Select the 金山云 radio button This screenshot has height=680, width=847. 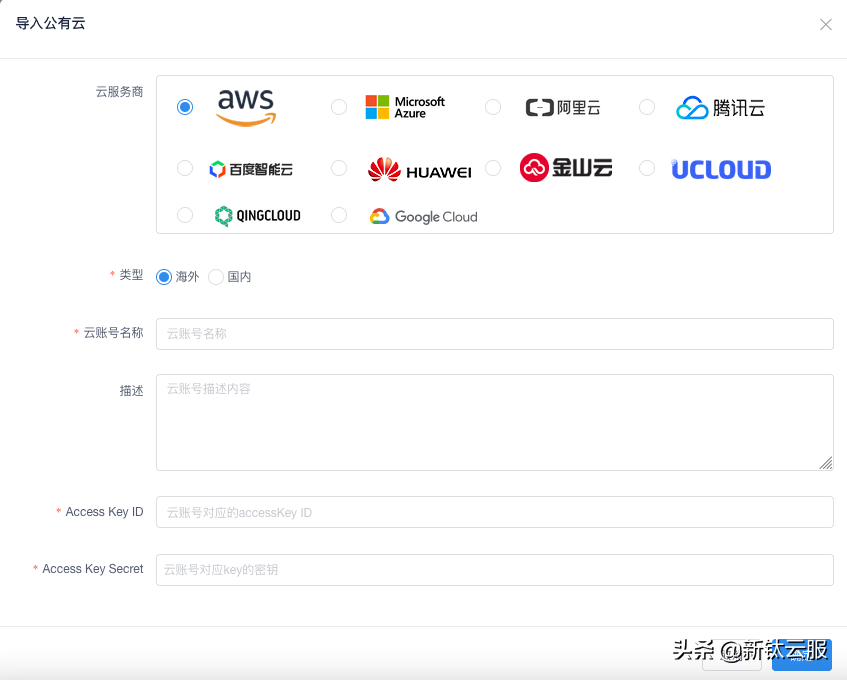(493, 168)
